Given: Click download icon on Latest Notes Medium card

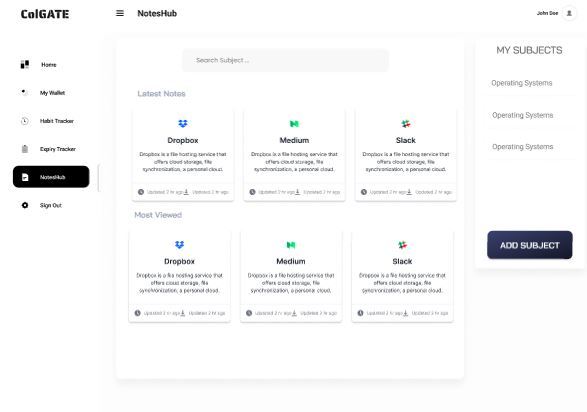Looking at the screenshot, I should point(298,192).
